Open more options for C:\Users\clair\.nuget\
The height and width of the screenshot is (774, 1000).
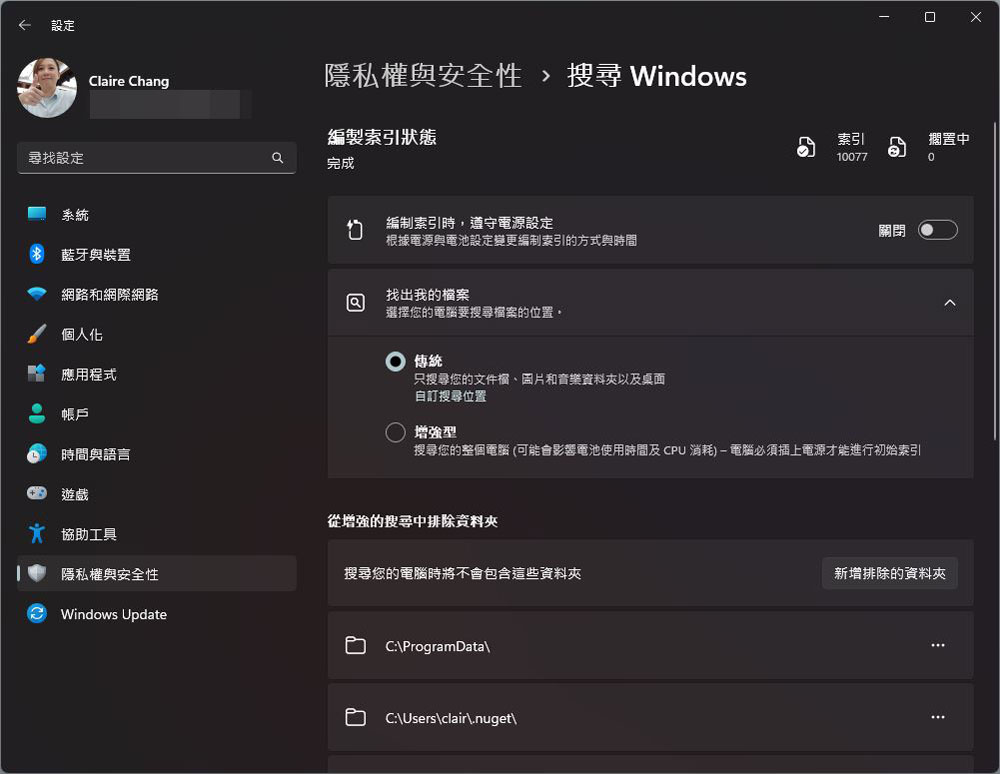[938, 717]
